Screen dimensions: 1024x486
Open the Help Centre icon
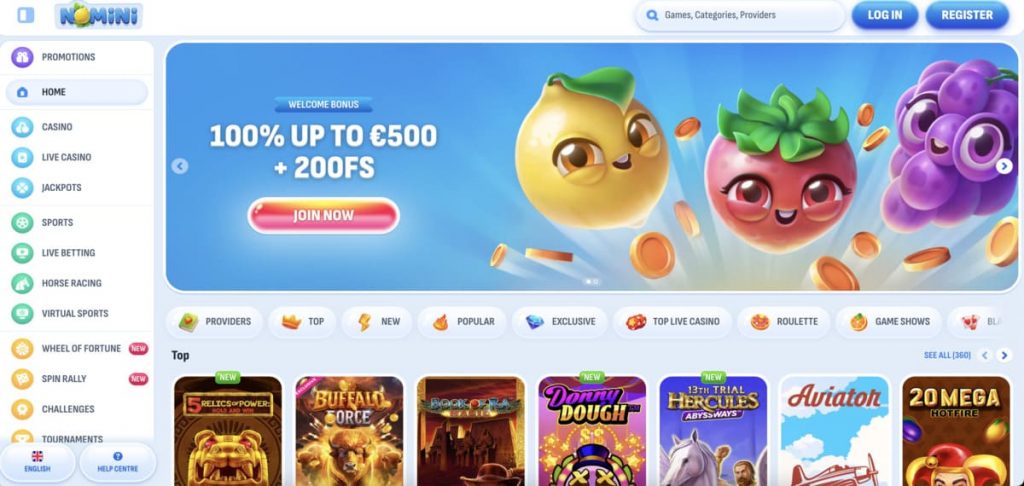(118, 457)
